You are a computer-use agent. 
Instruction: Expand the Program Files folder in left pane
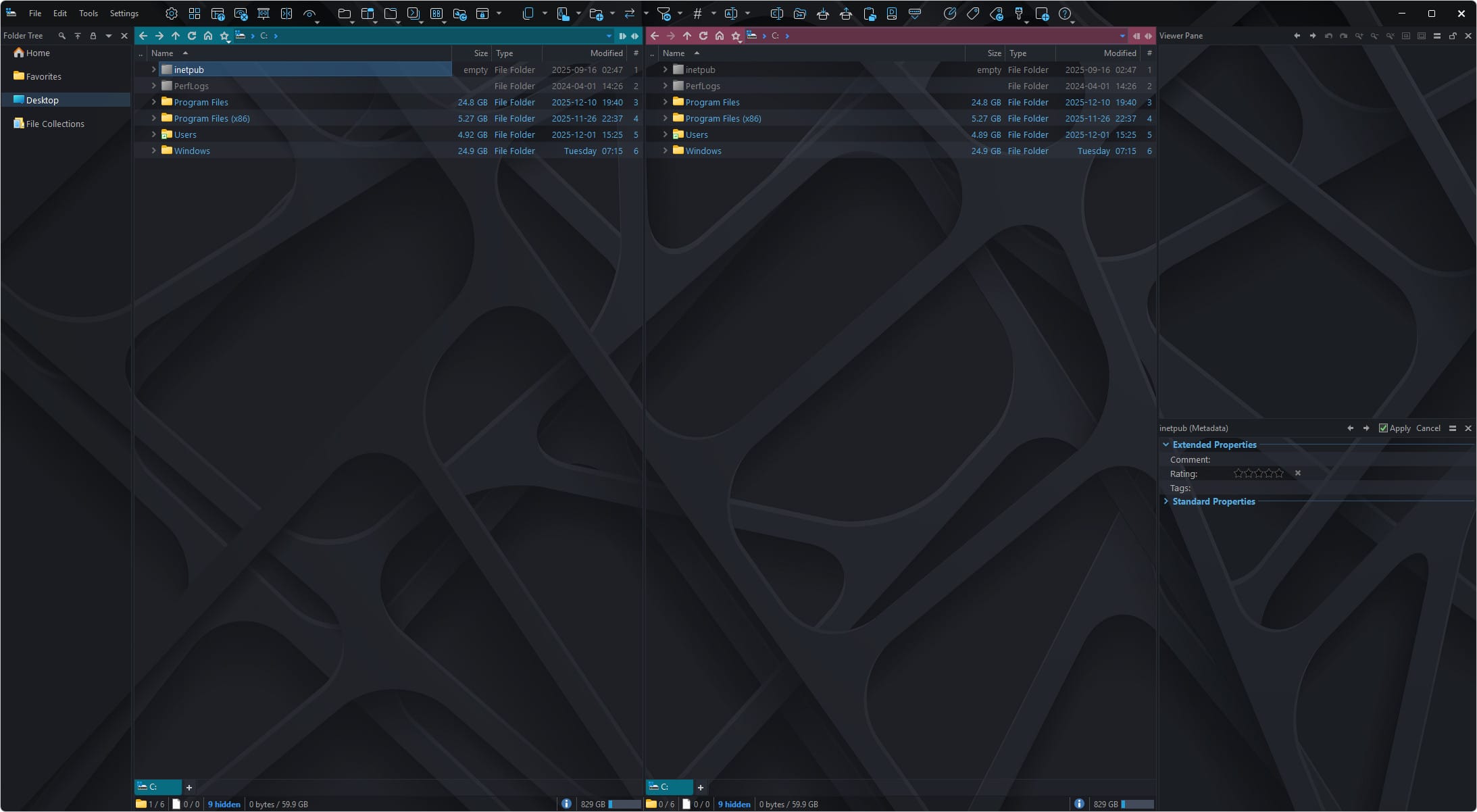(x=153, y=102)
